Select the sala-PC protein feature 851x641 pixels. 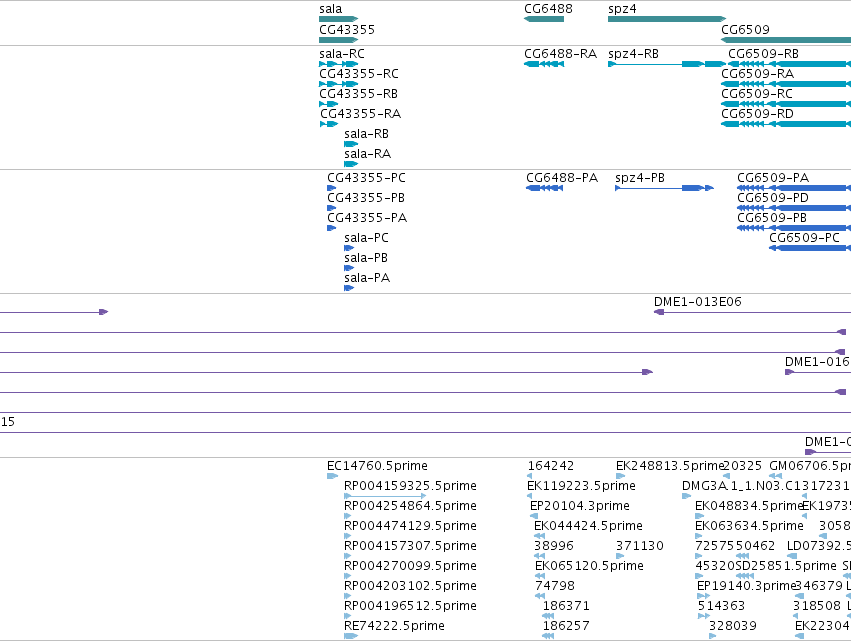349,248
